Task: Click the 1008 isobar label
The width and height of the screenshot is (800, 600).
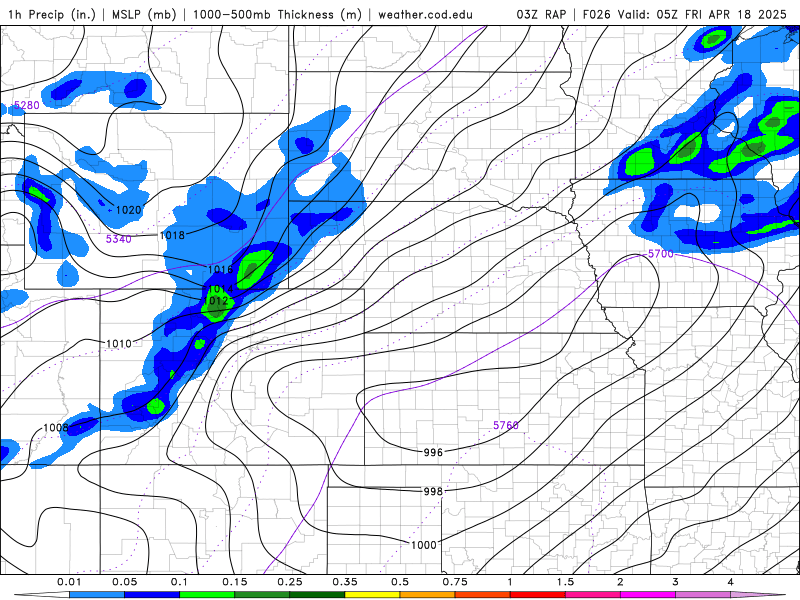Action: coord(56,428)
